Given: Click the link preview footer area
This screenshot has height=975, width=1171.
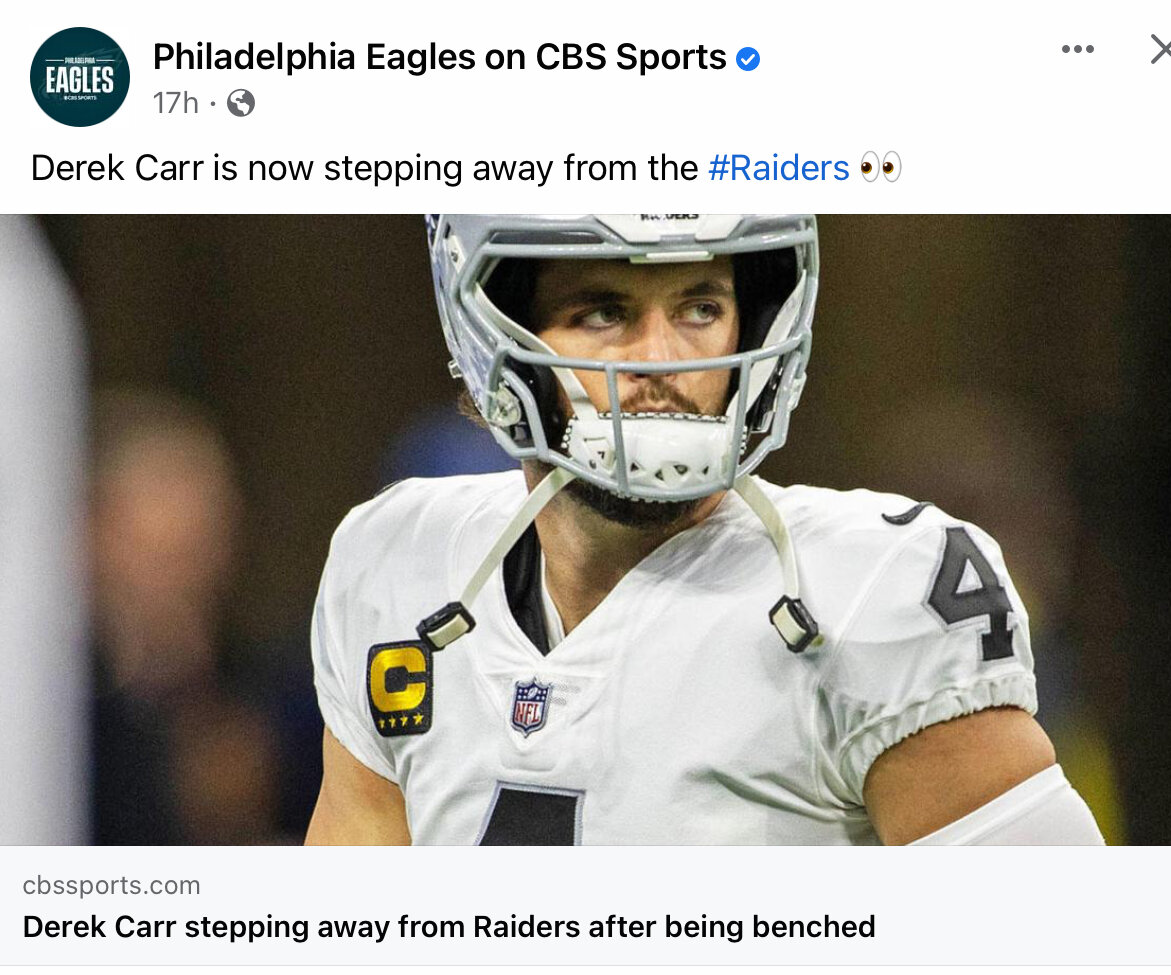Looking at the screenshot, I should point(586,906).
